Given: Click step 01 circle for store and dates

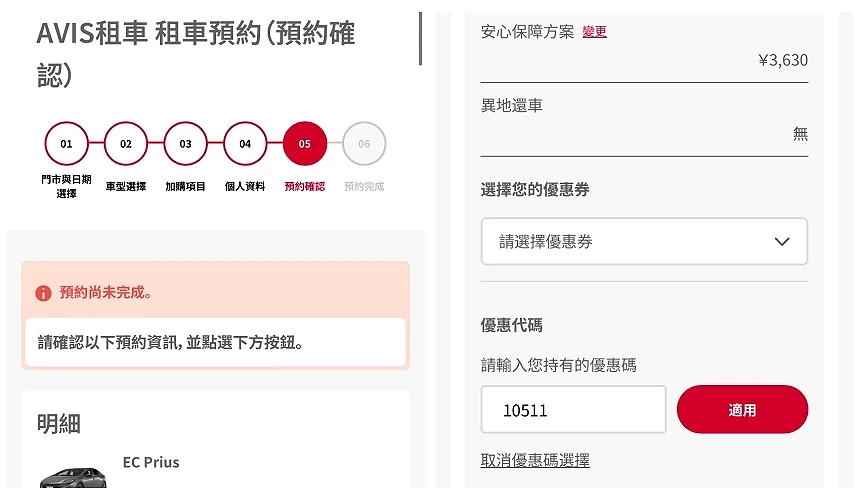Looking at the screenshot, I should [x=66, y=144].
